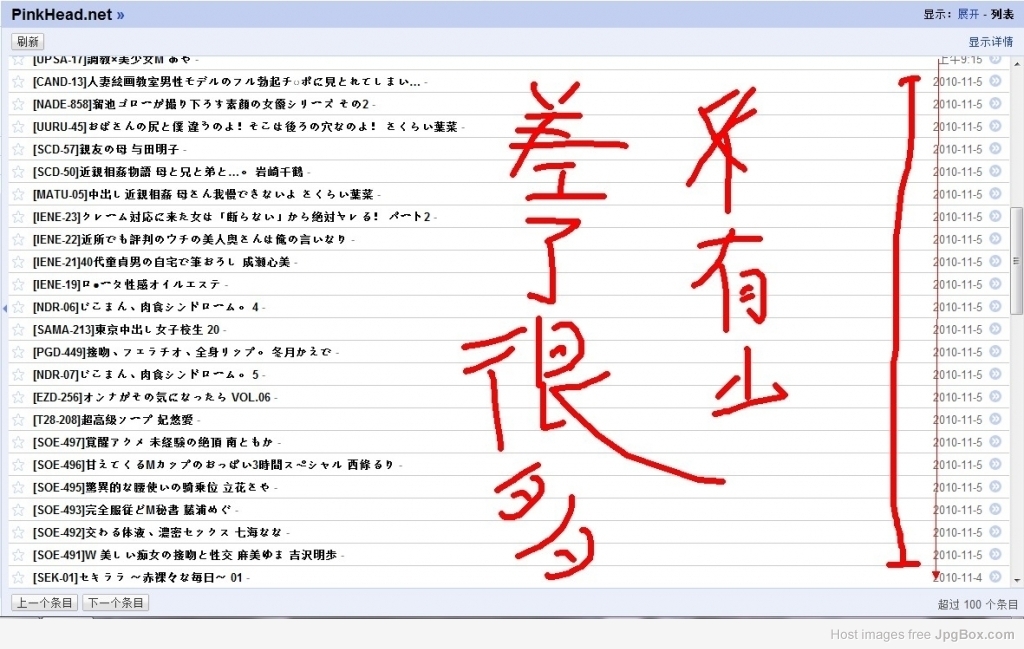Screen dimensions: 1024x649
Task: Expand the NDR-06 entry row
Action: tap(508, 307)
